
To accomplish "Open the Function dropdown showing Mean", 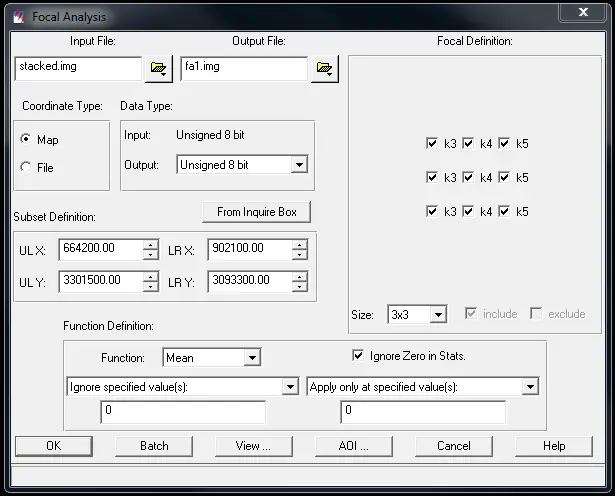I will (252, 358).
